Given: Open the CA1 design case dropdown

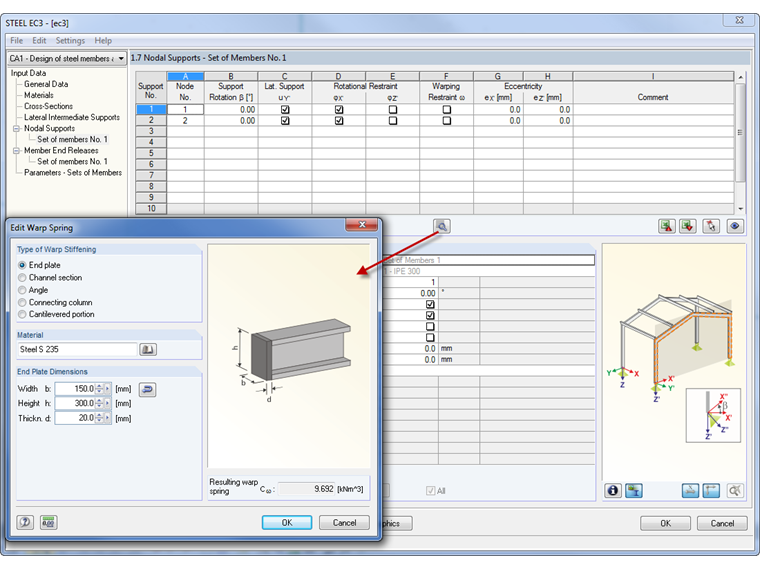Looking at the screenshot, I should pos(121,59).
